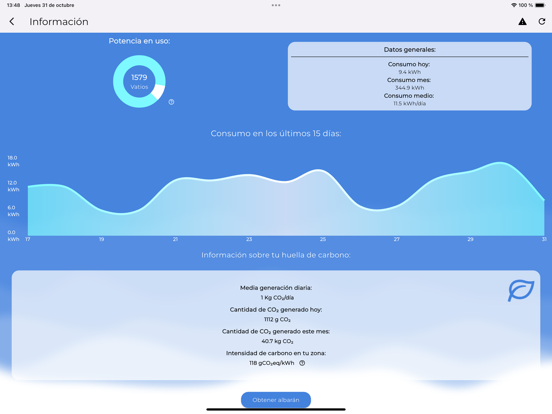The height and width of the screenshot is (414, 552).
Task: Tap the refresh icon
Action: click(x=542, y=21)
